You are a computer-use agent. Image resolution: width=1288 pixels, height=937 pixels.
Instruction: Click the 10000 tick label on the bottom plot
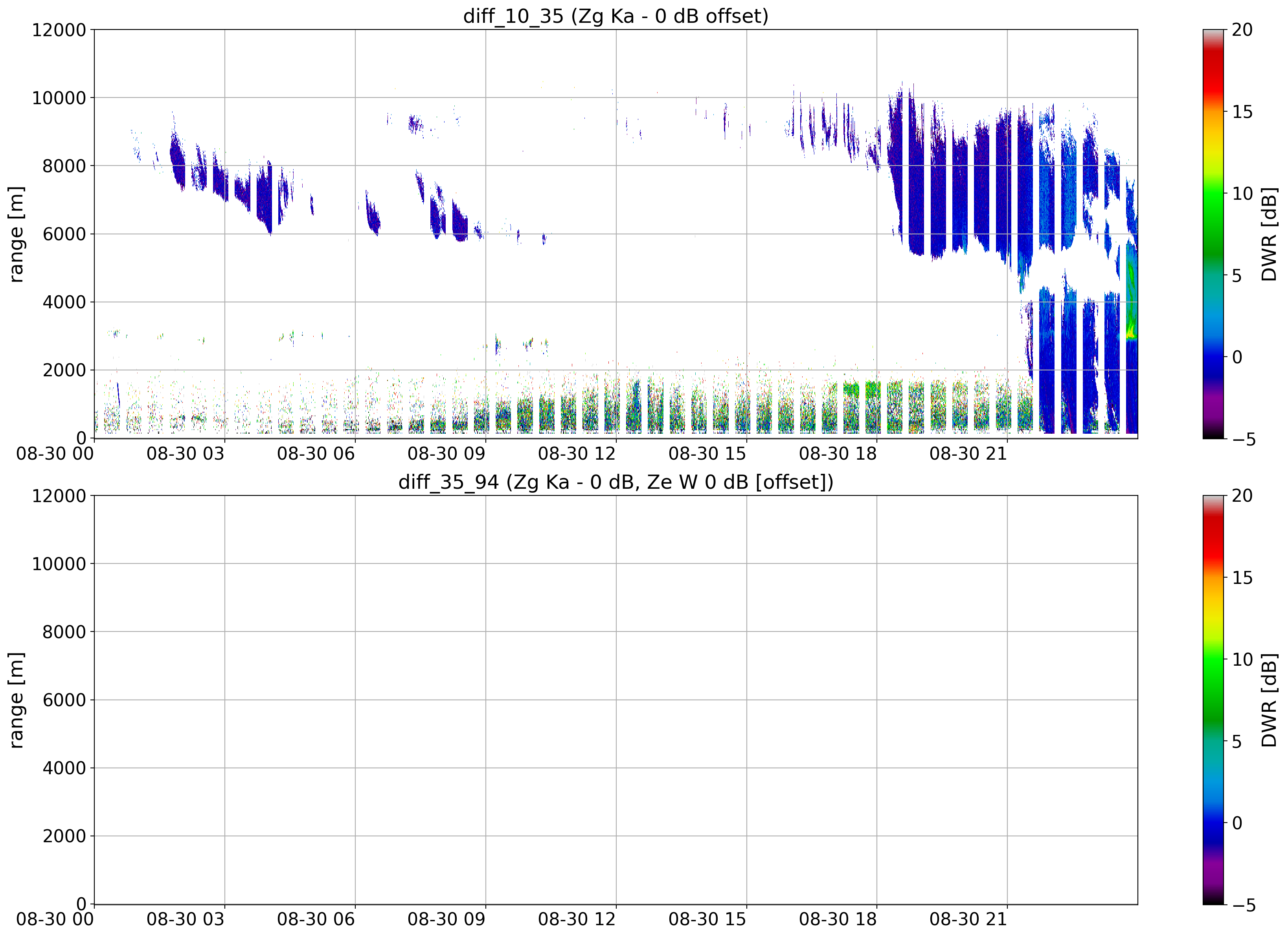[59, 564]
